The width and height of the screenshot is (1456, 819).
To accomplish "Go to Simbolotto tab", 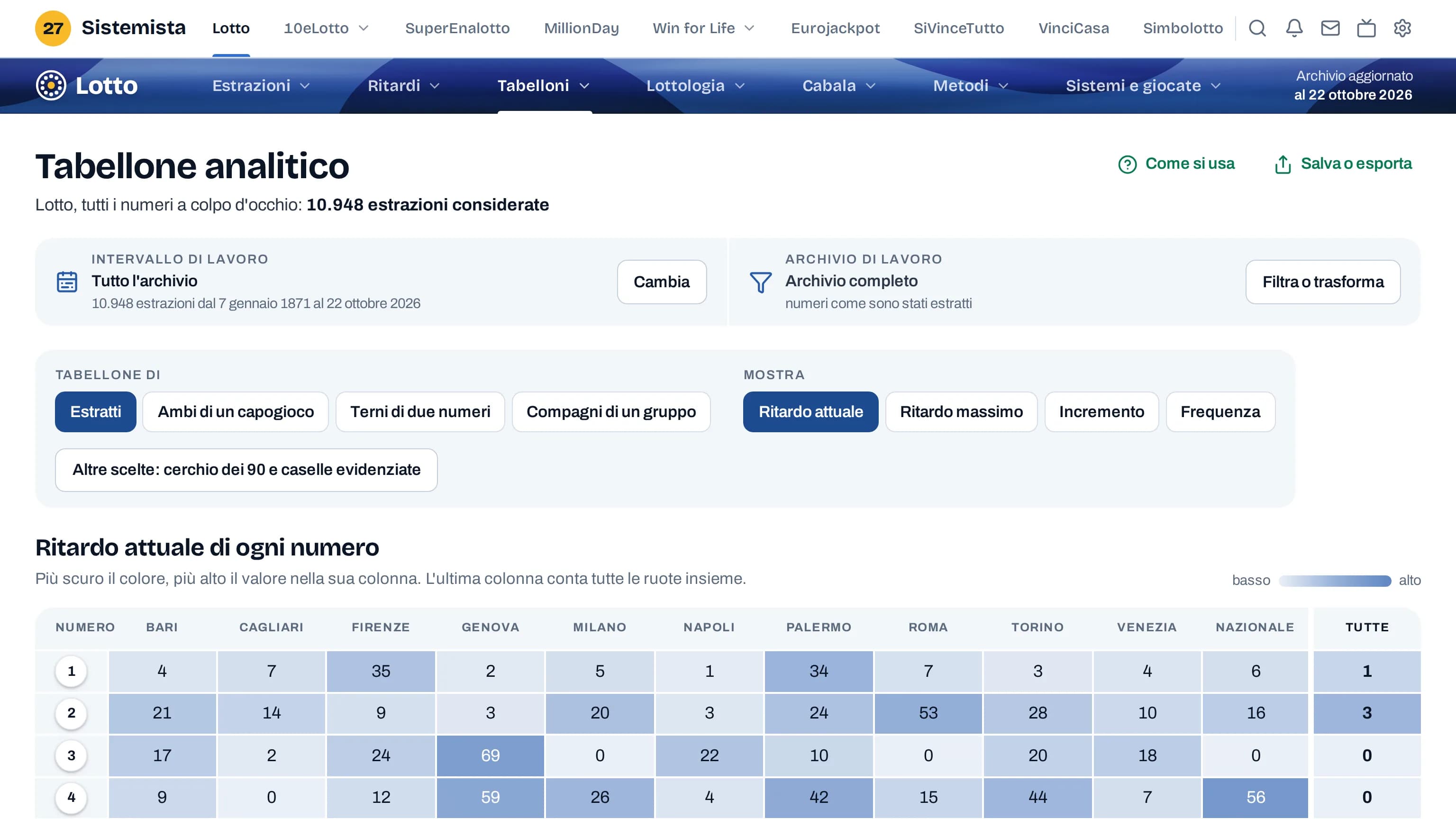I will click(x=1183, y=27).
